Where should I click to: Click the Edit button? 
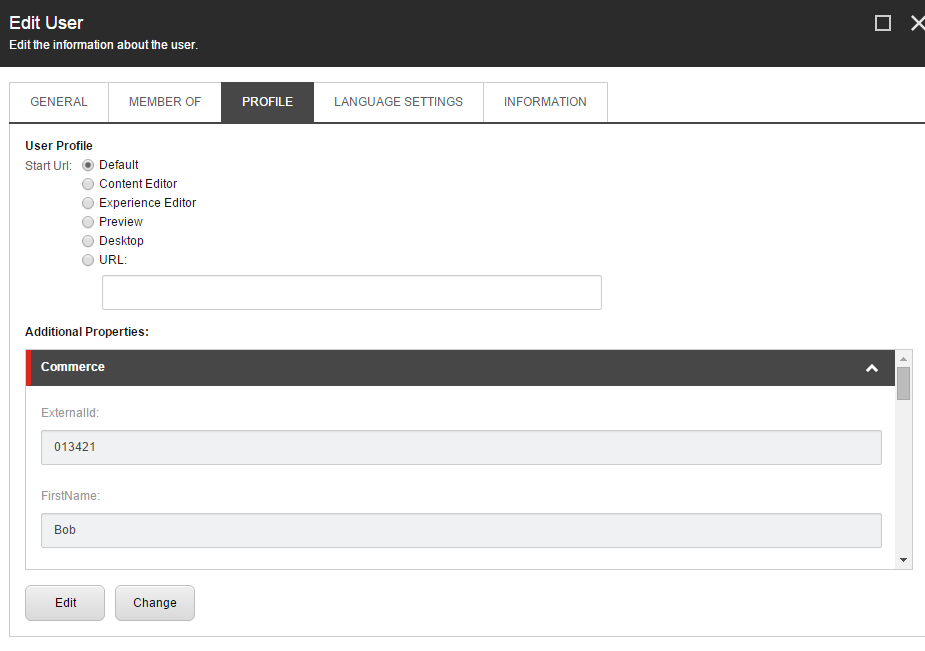tap(65, 603)
